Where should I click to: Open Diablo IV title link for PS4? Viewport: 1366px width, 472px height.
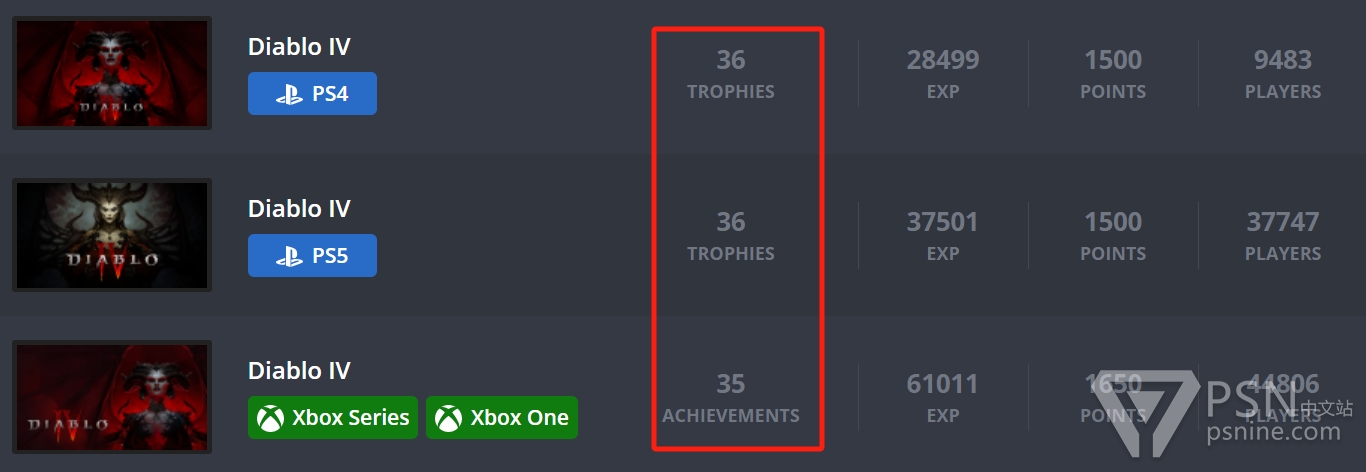coord(299,47)
